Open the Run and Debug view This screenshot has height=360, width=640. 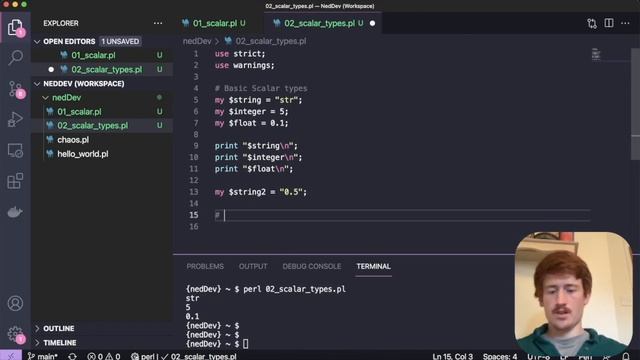click(x=15, y=120)
